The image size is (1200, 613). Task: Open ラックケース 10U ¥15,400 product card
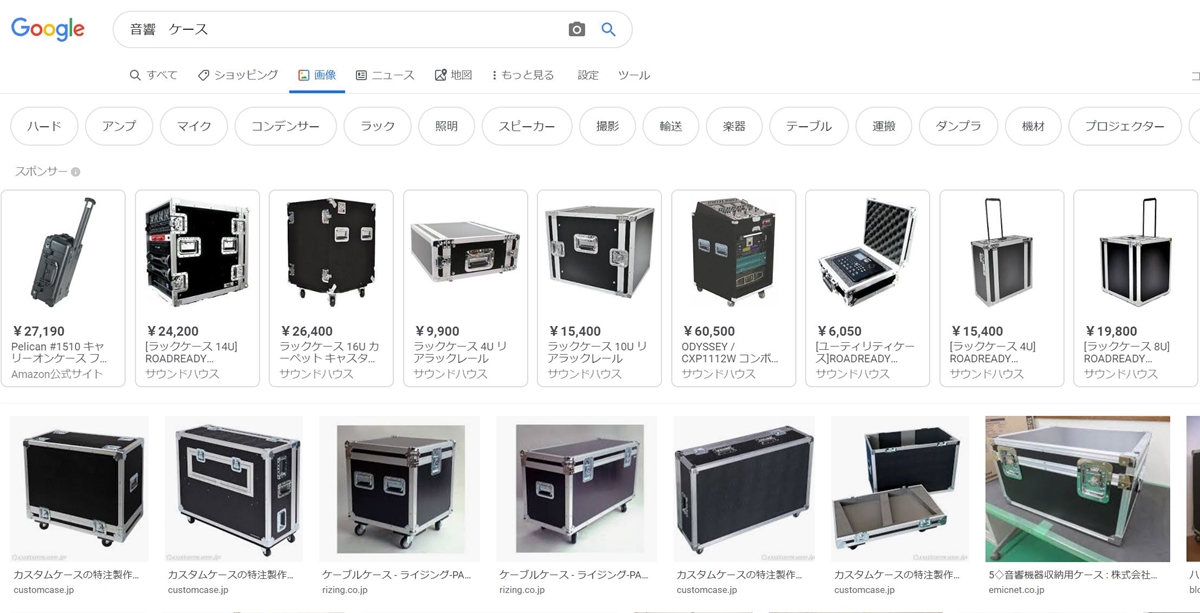point(599,288)
